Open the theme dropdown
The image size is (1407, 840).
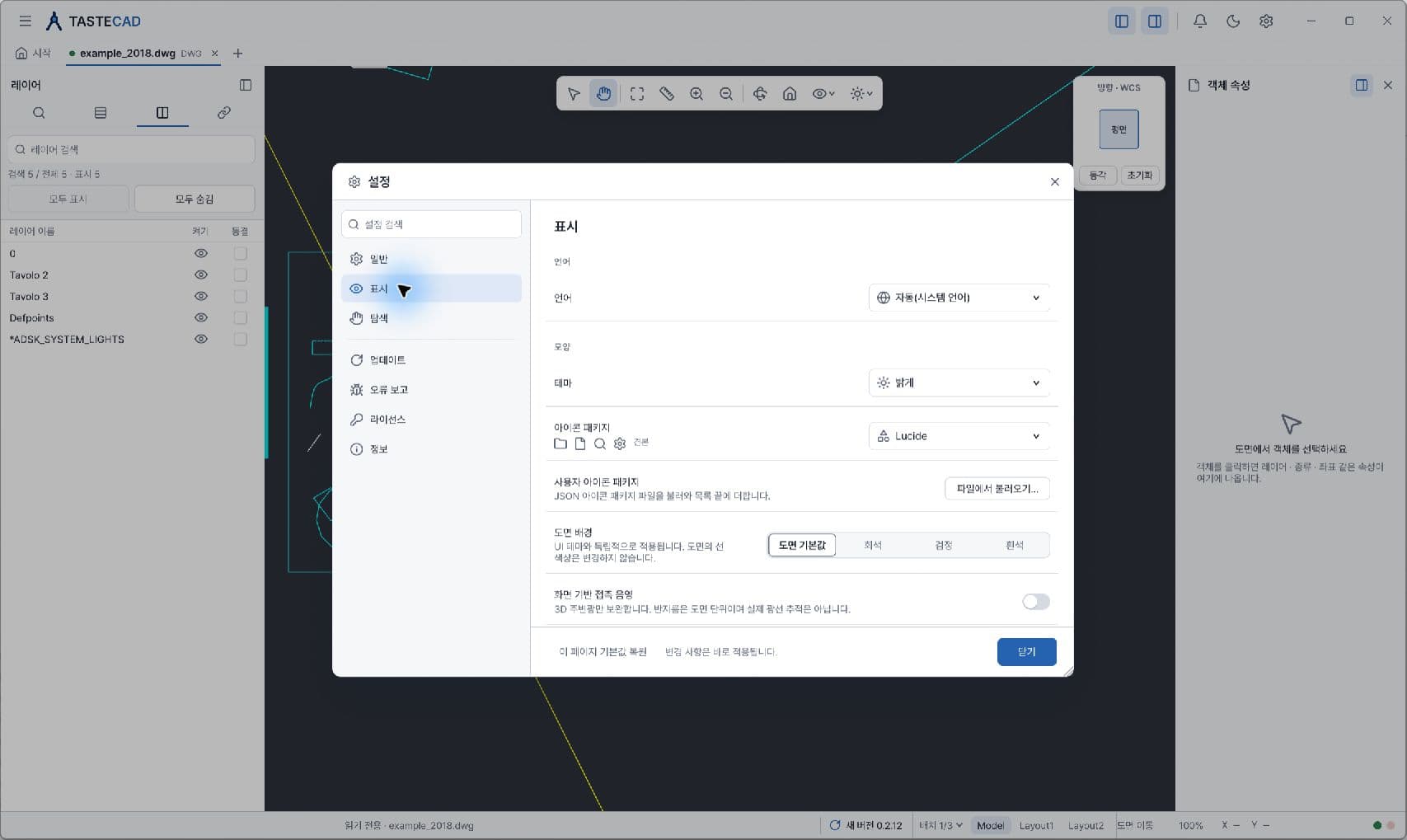click(x=959, y=382)
